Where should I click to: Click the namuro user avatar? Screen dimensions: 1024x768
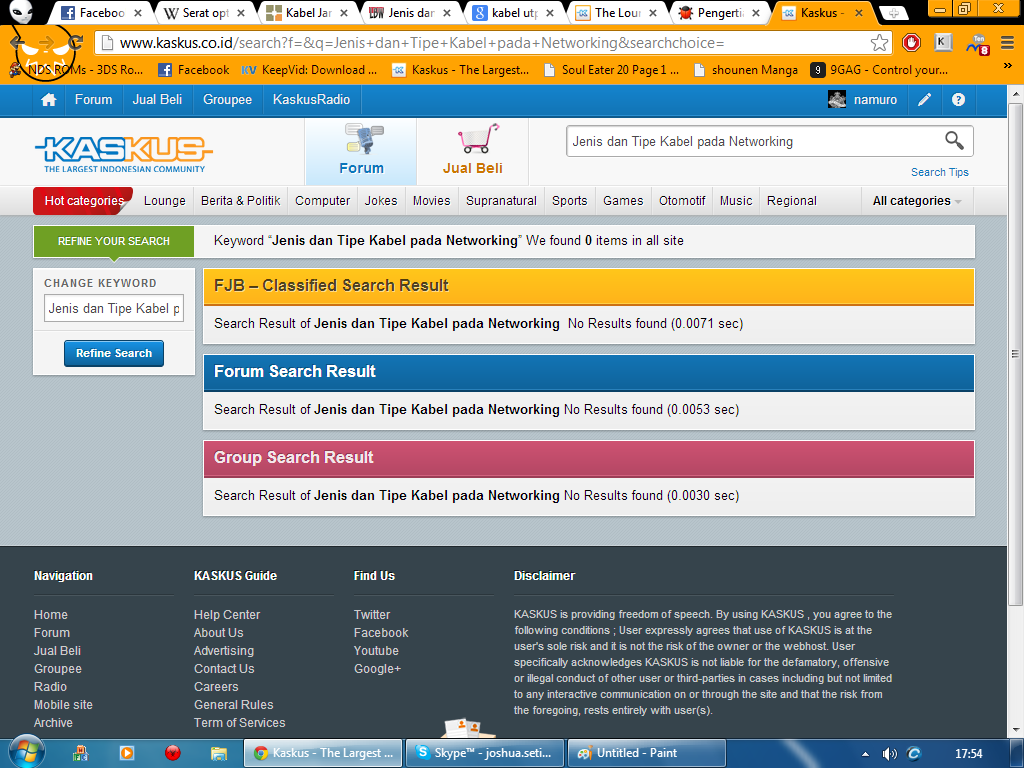click(x=837, y=99)
